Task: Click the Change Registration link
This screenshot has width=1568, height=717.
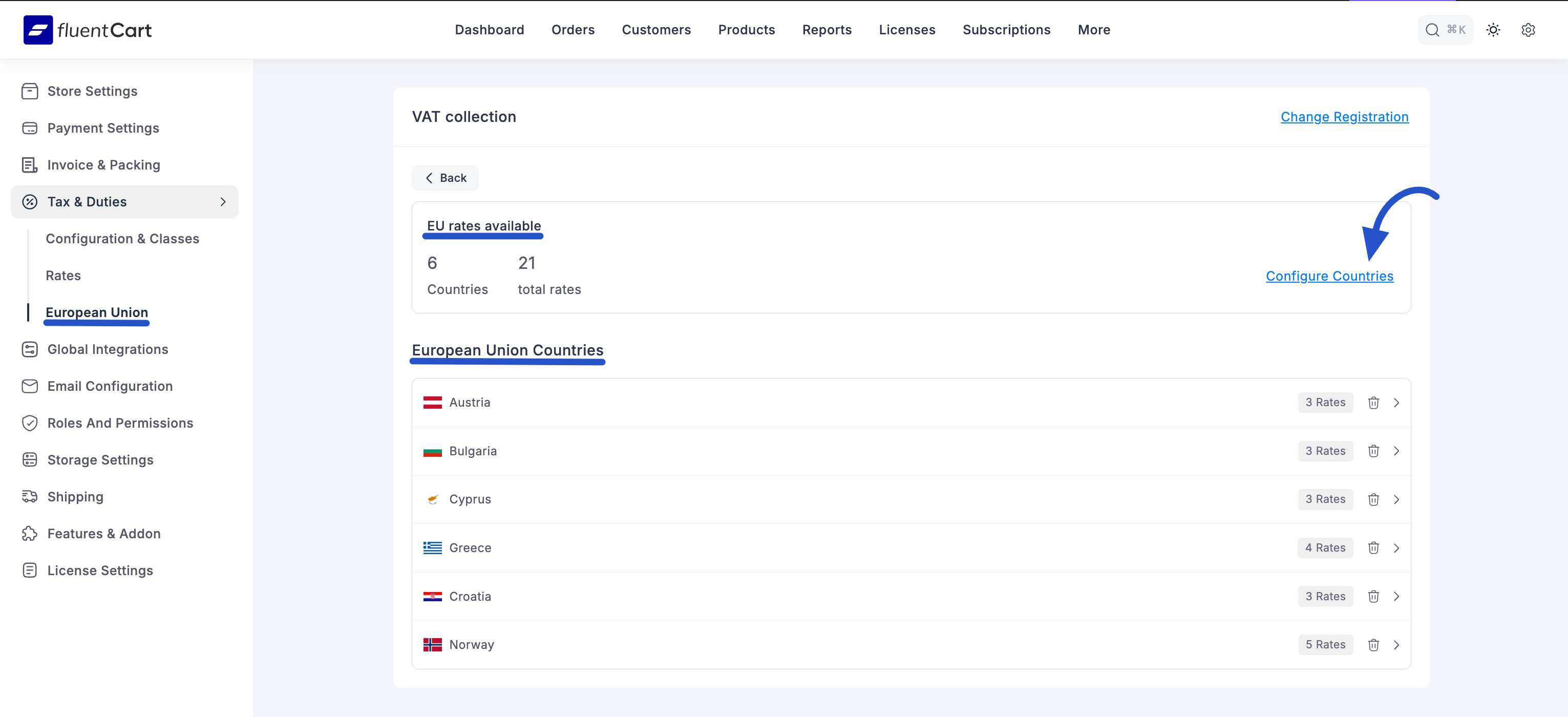Action: (x=1345, y=117)
